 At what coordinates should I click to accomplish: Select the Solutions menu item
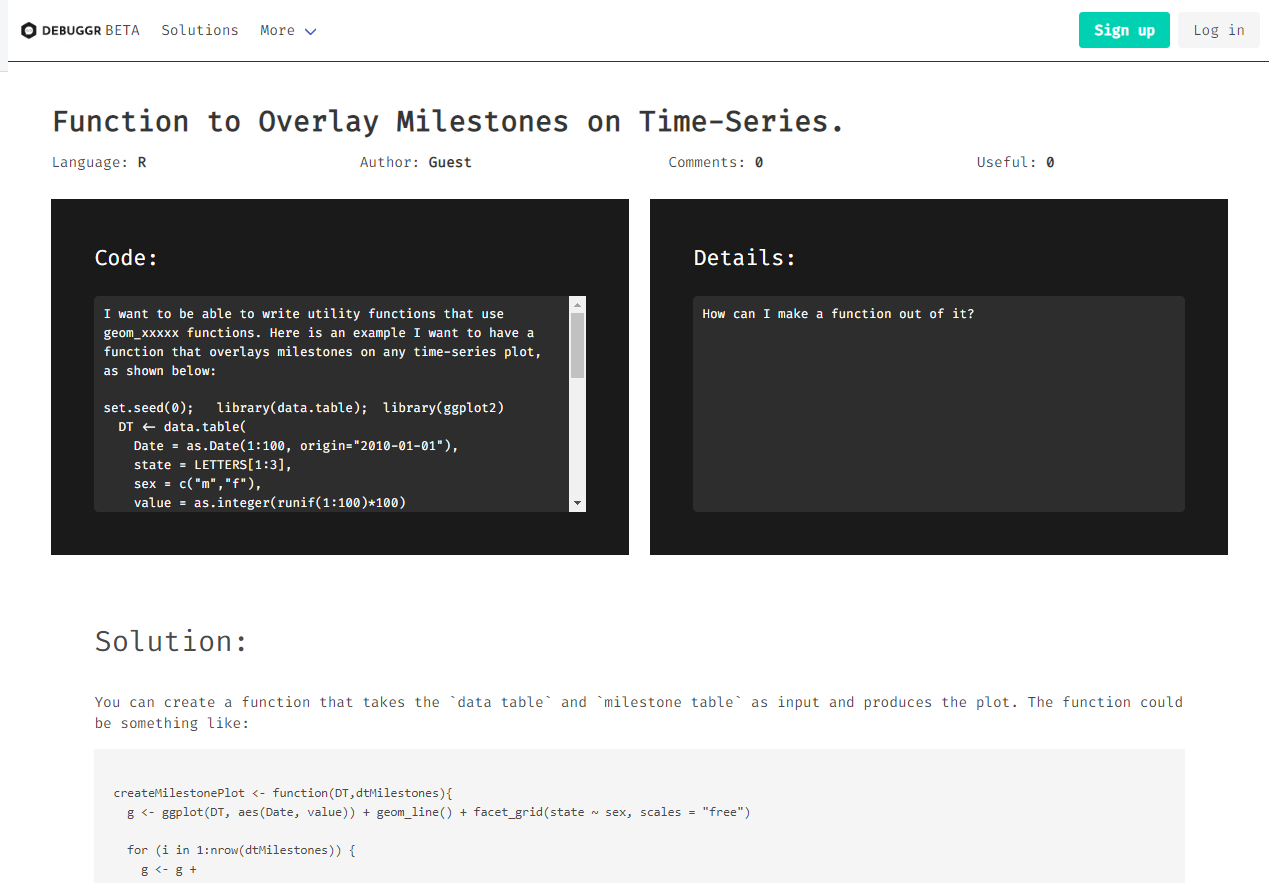(x=199, y=30)
